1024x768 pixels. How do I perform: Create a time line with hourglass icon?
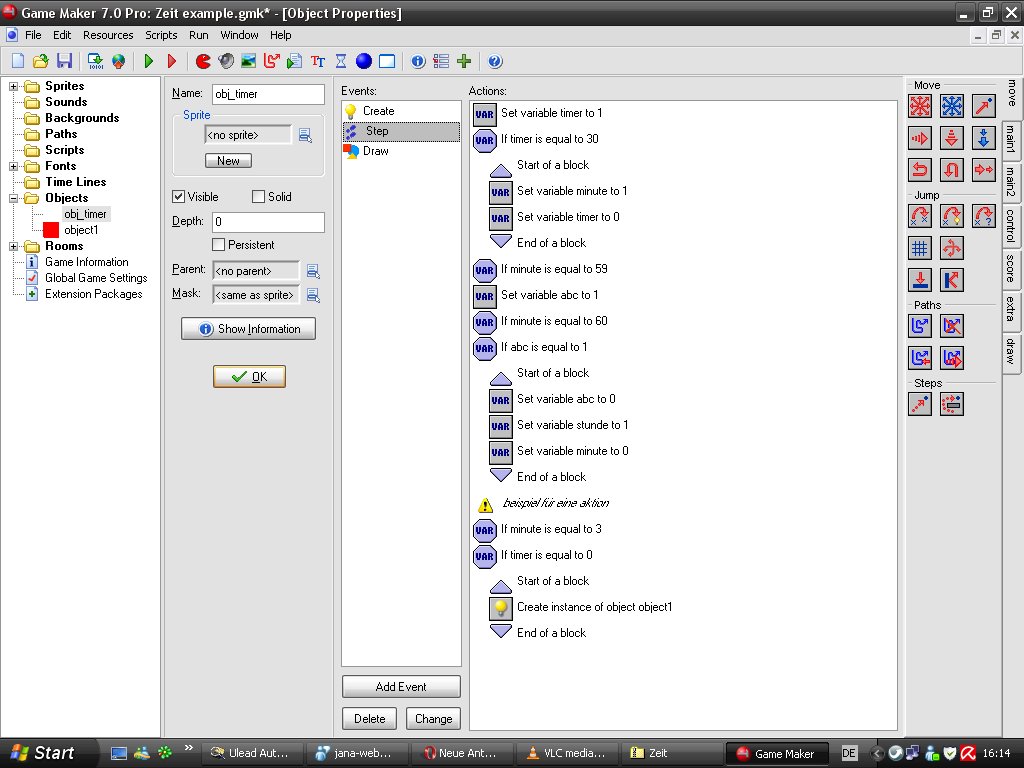pyautogui.click(x=341, y=61)
